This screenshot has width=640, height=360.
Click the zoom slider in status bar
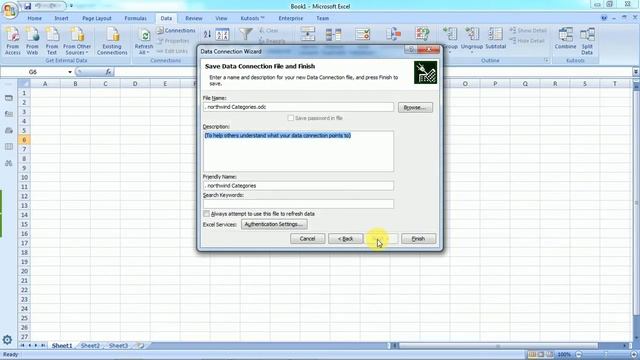coord(606,355)
